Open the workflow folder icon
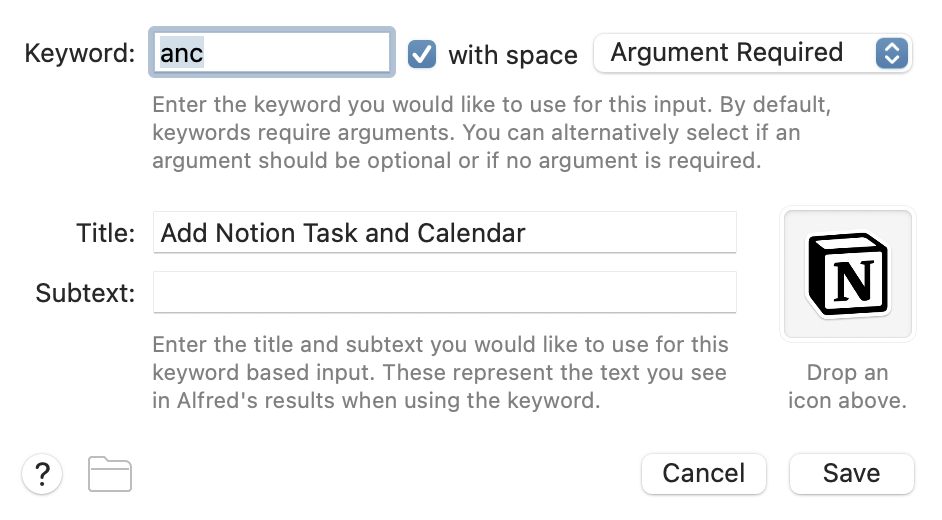 pos(110,474)
